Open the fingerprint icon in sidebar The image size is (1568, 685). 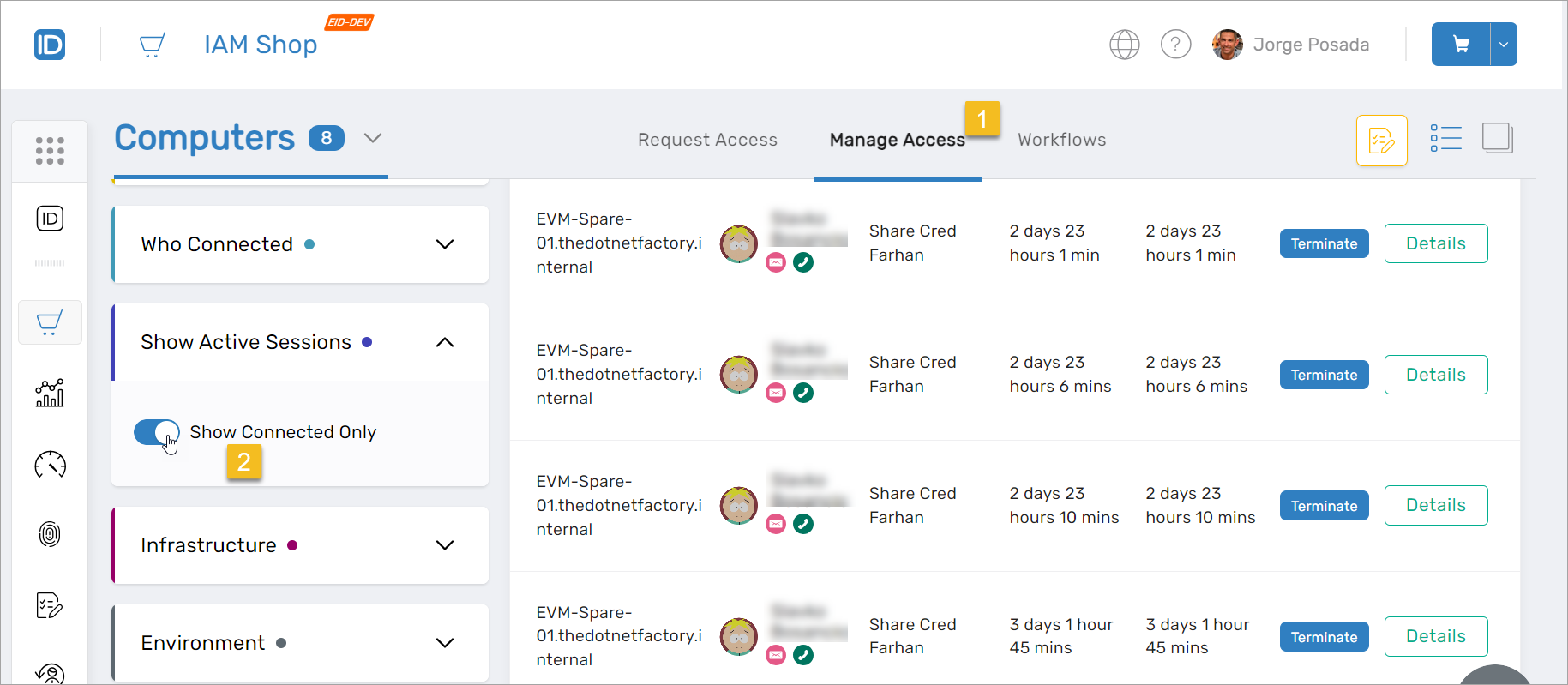[50, 534]
